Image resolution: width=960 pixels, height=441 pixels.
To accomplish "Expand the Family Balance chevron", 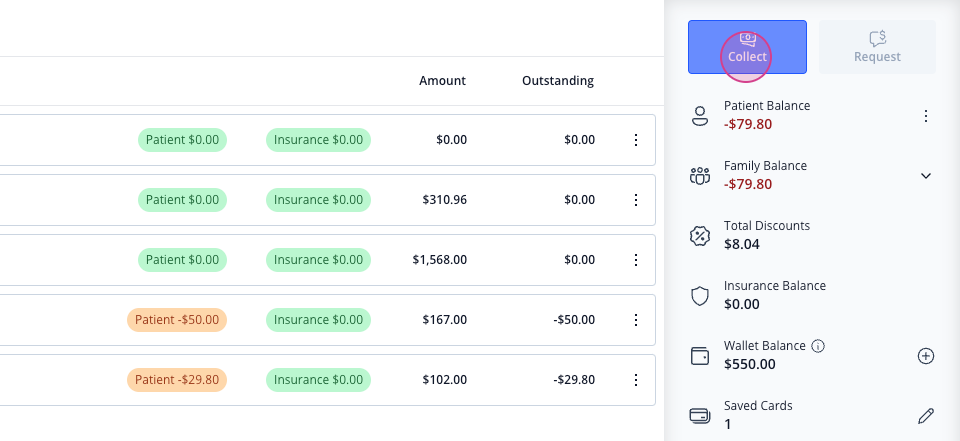I will (926, 176).
